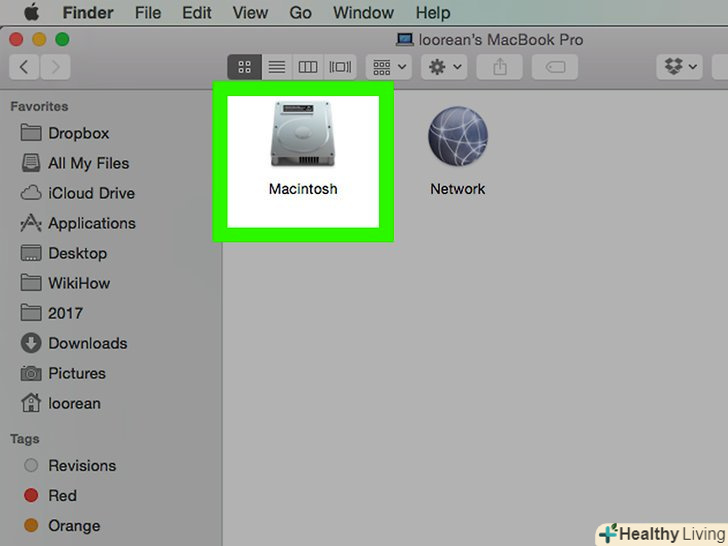Open the Edit menu

click(197, 13)
